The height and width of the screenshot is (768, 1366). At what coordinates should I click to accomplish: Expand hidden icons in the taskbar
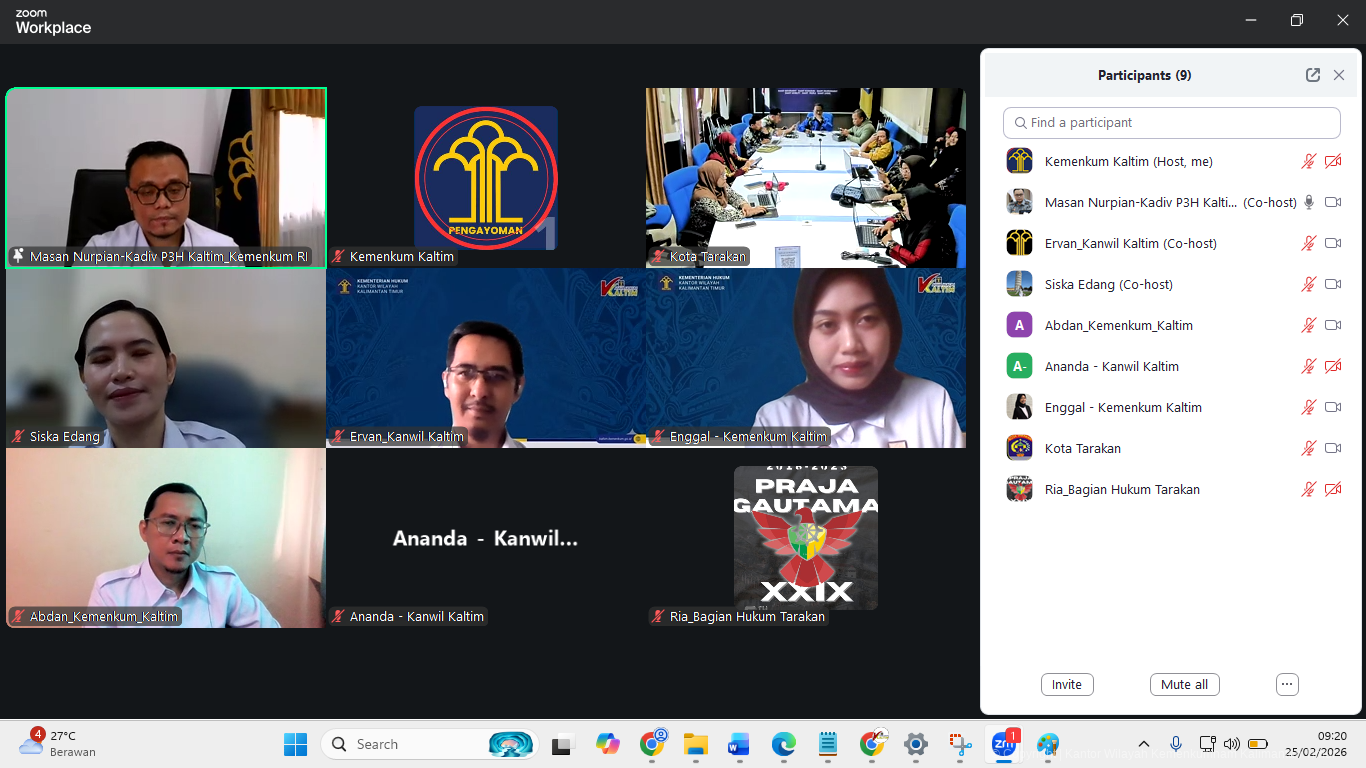[1144, 744]
